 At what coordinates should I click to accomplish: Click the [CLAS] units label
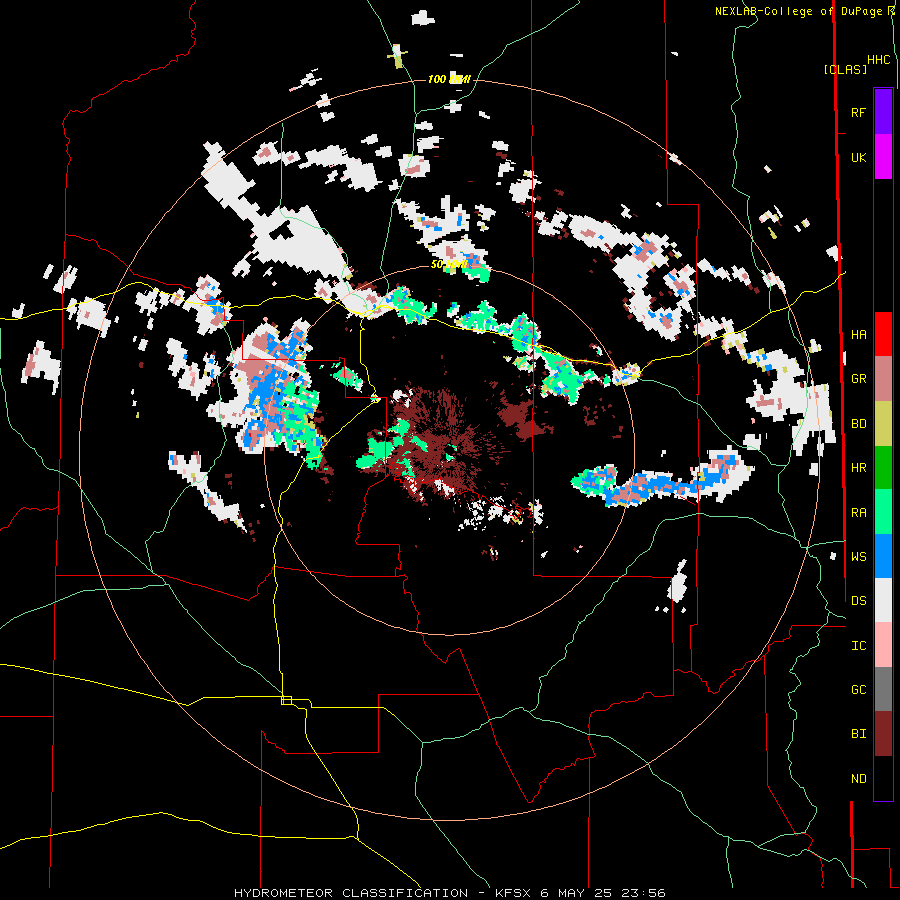click(x=845, y=70)
